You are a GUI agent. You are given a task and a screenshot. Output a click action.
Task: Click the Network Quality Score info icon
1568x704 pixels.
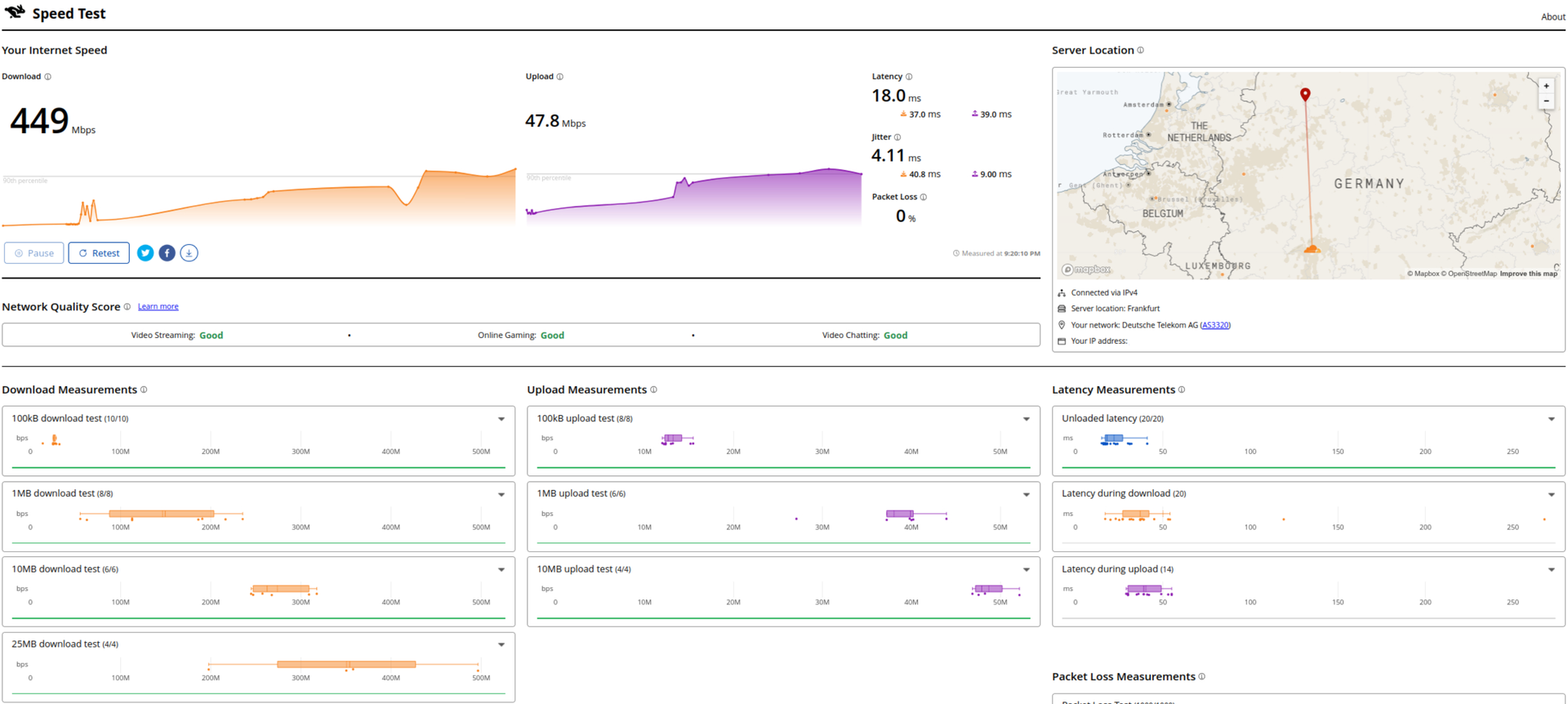(127, 307)
